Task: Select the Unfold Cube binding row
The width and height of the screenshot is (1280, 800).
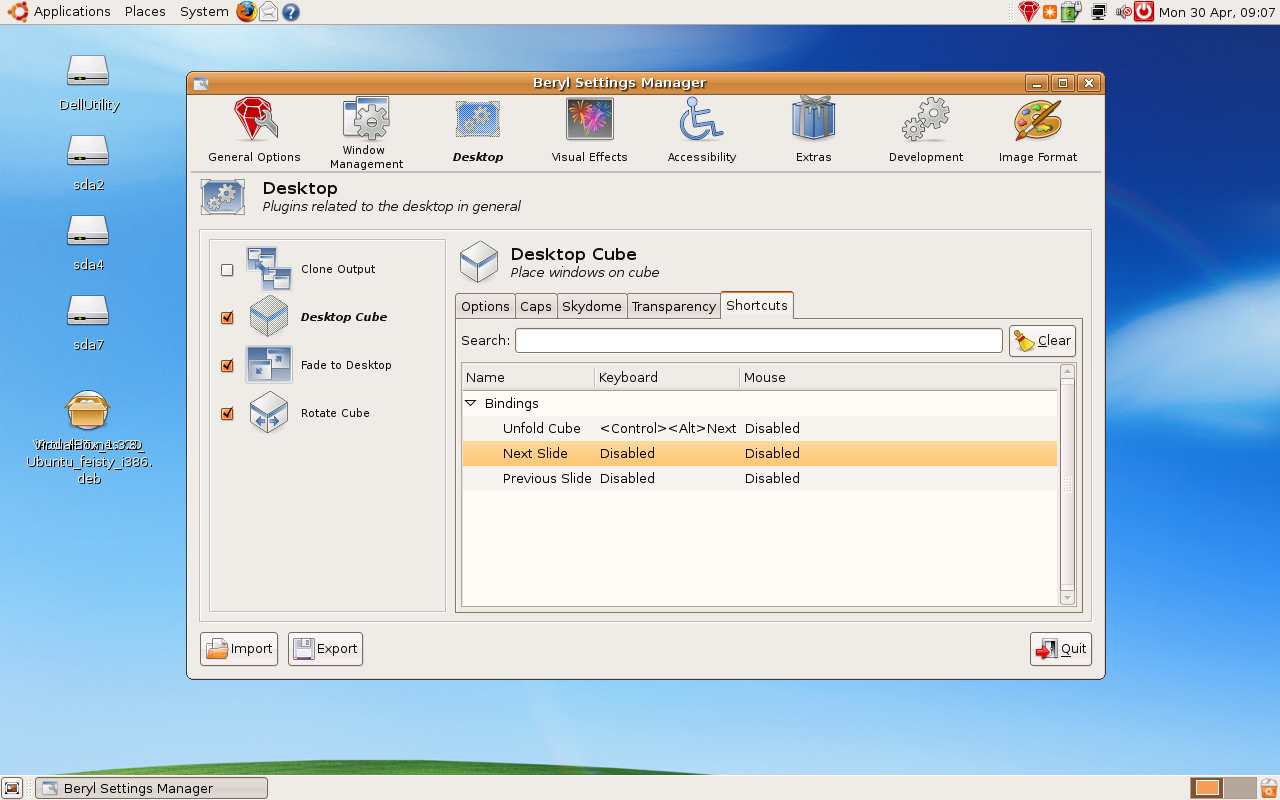Action: (759, 428)
